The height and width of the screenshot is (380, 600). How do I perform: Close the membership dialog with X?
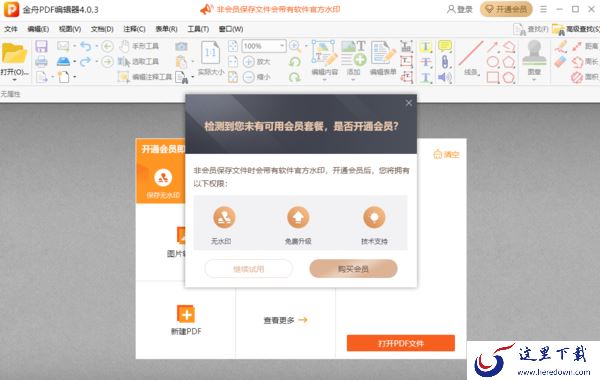(x=409, y=103)
